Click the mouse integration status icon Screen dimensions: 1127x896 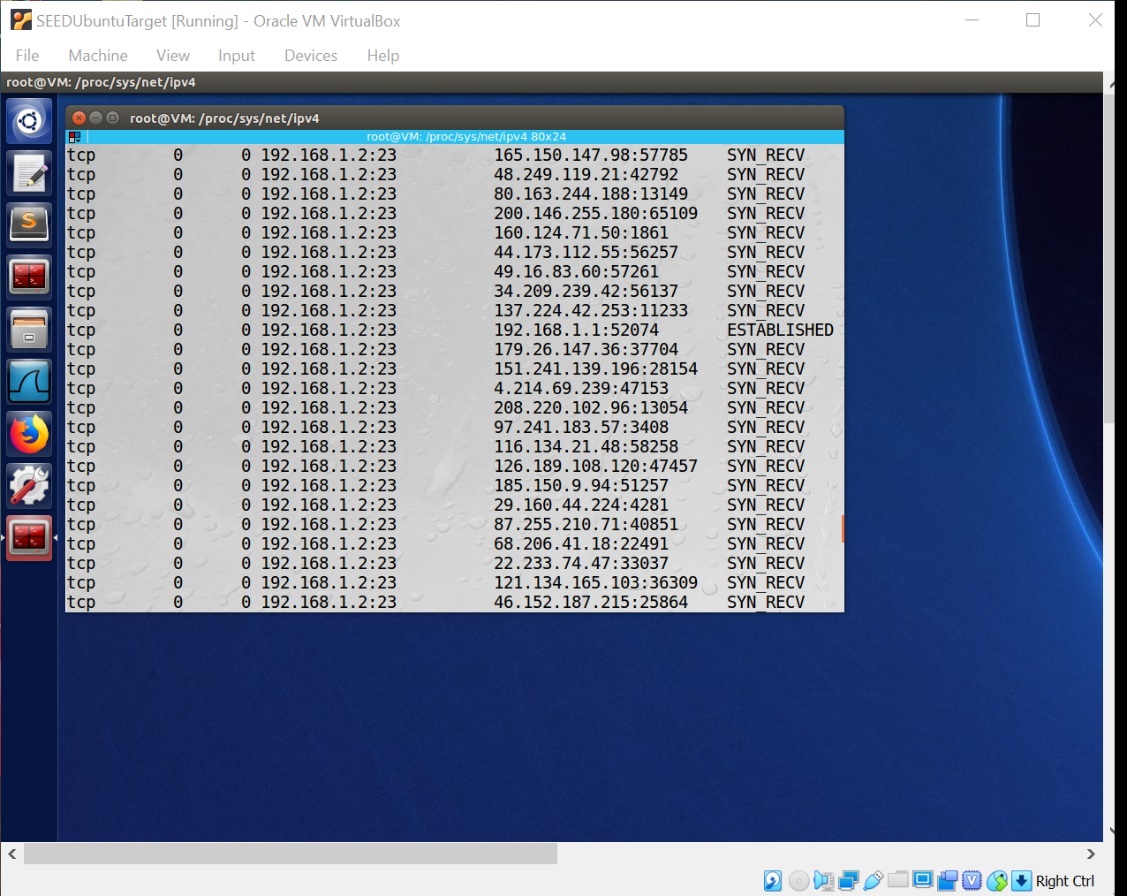pos(997,880)
